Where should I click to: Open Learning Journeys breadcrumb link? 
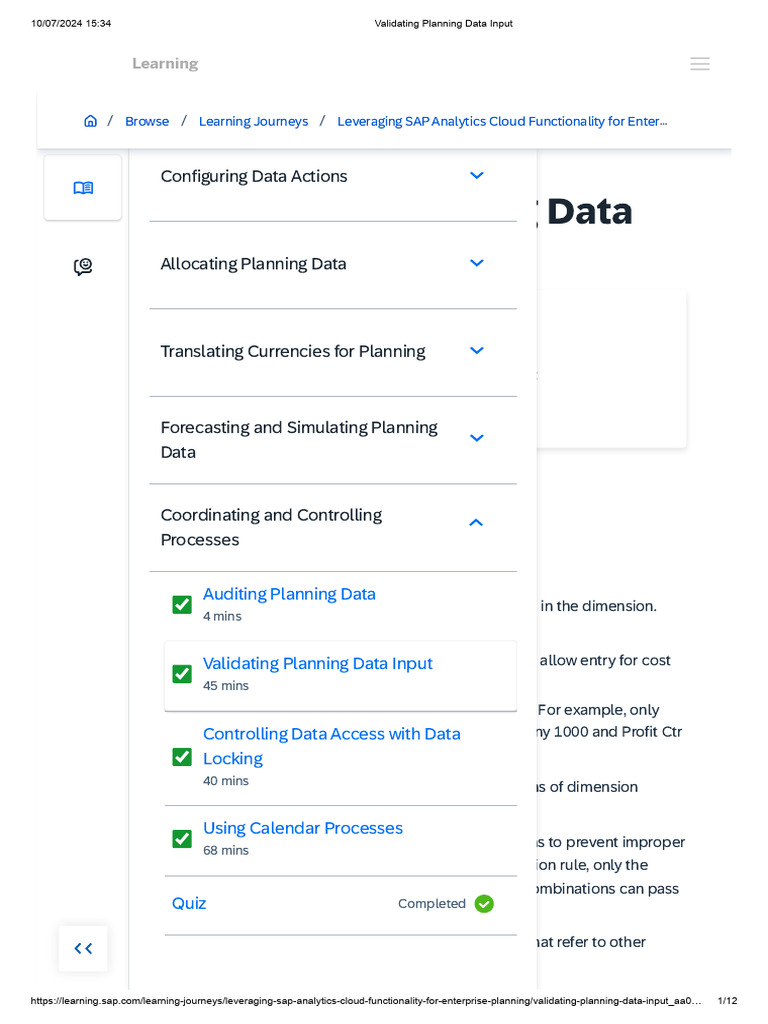click(253, 121)
